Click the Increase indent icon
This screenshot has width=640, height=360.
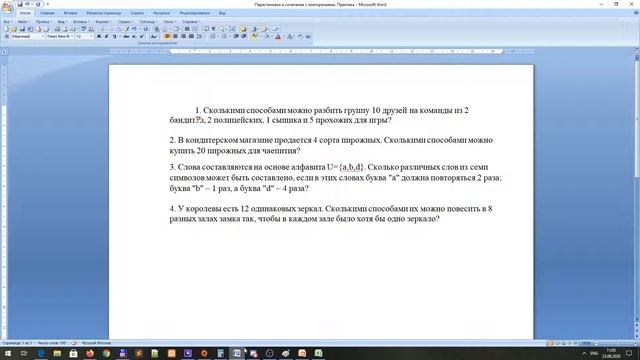(x=244, y=36)
